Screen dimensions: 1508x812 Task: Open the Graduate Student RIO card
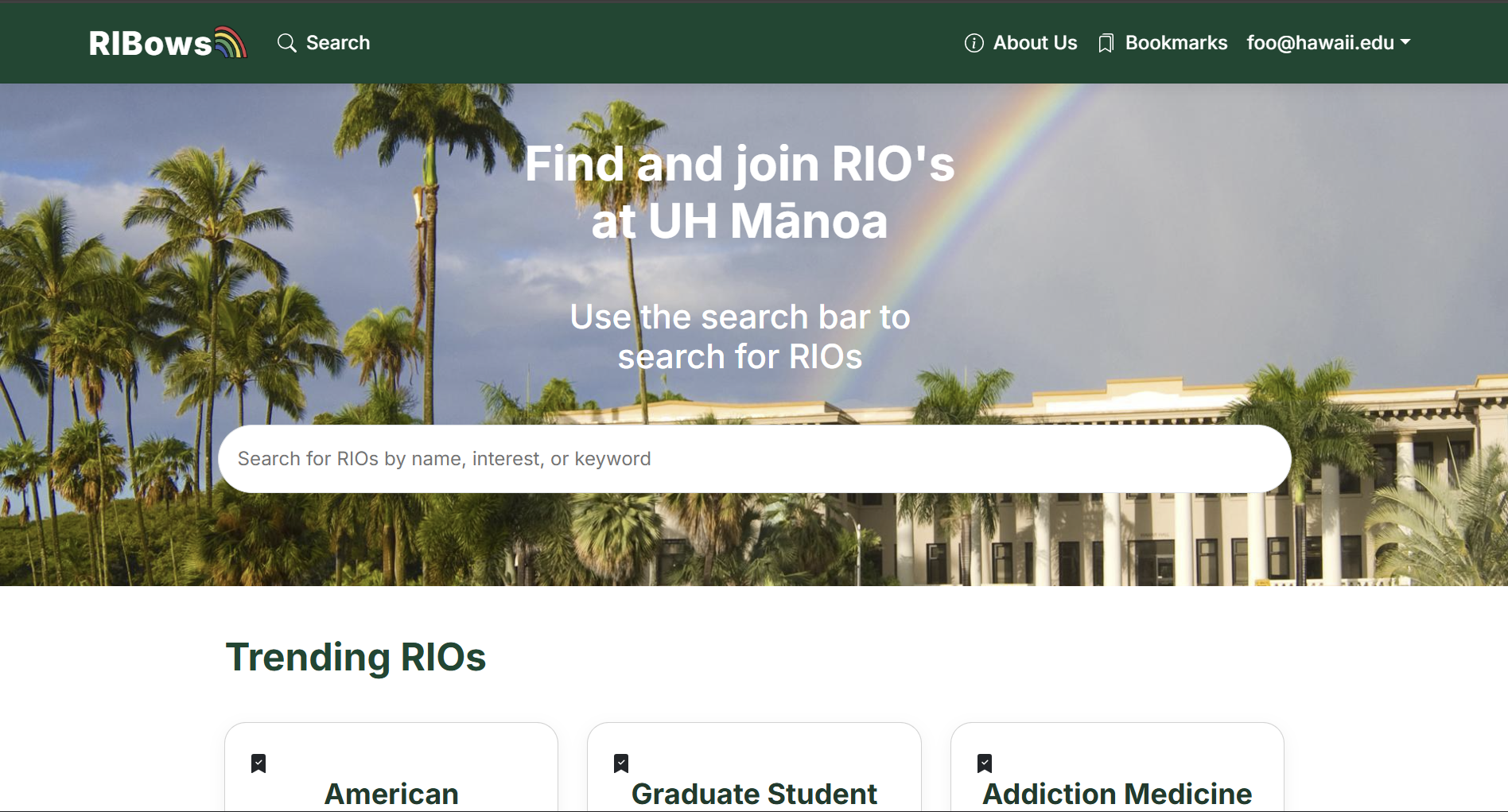pos(754,794)
